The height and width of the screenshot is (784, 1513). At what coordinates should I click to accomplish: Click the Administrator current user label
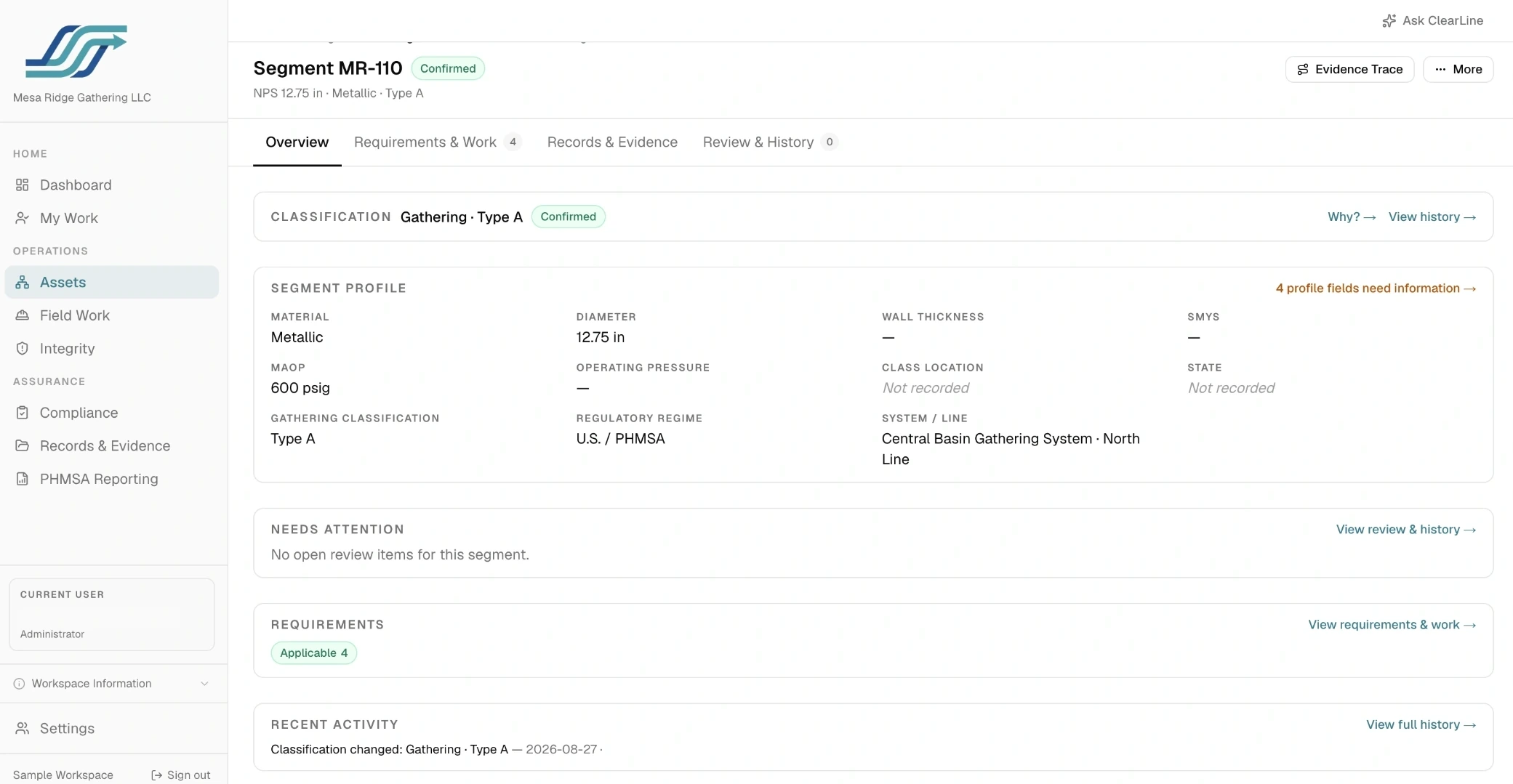(52, 634)
